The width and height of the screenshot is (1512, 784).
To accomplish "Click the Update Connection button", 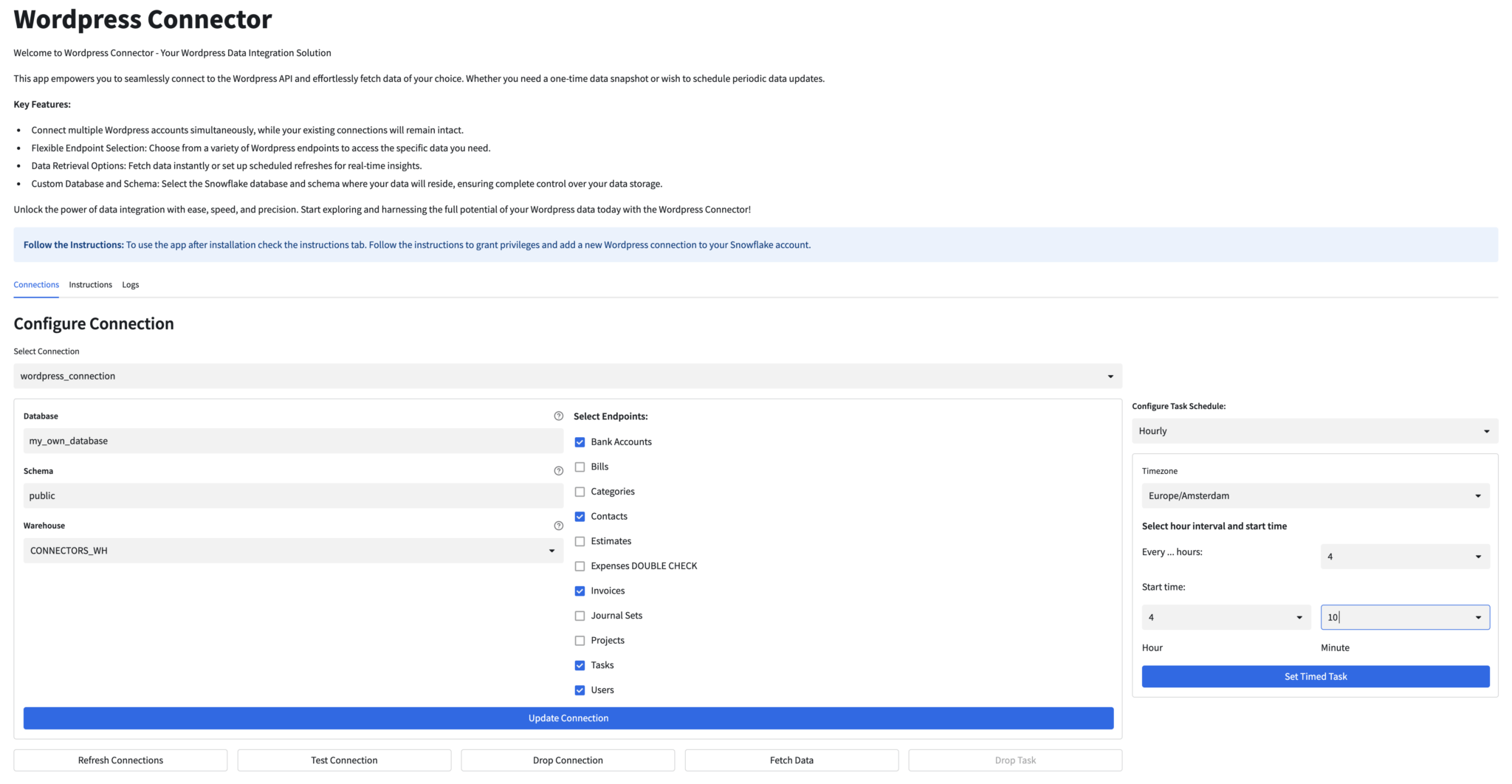I will click(x=568, y=718).
